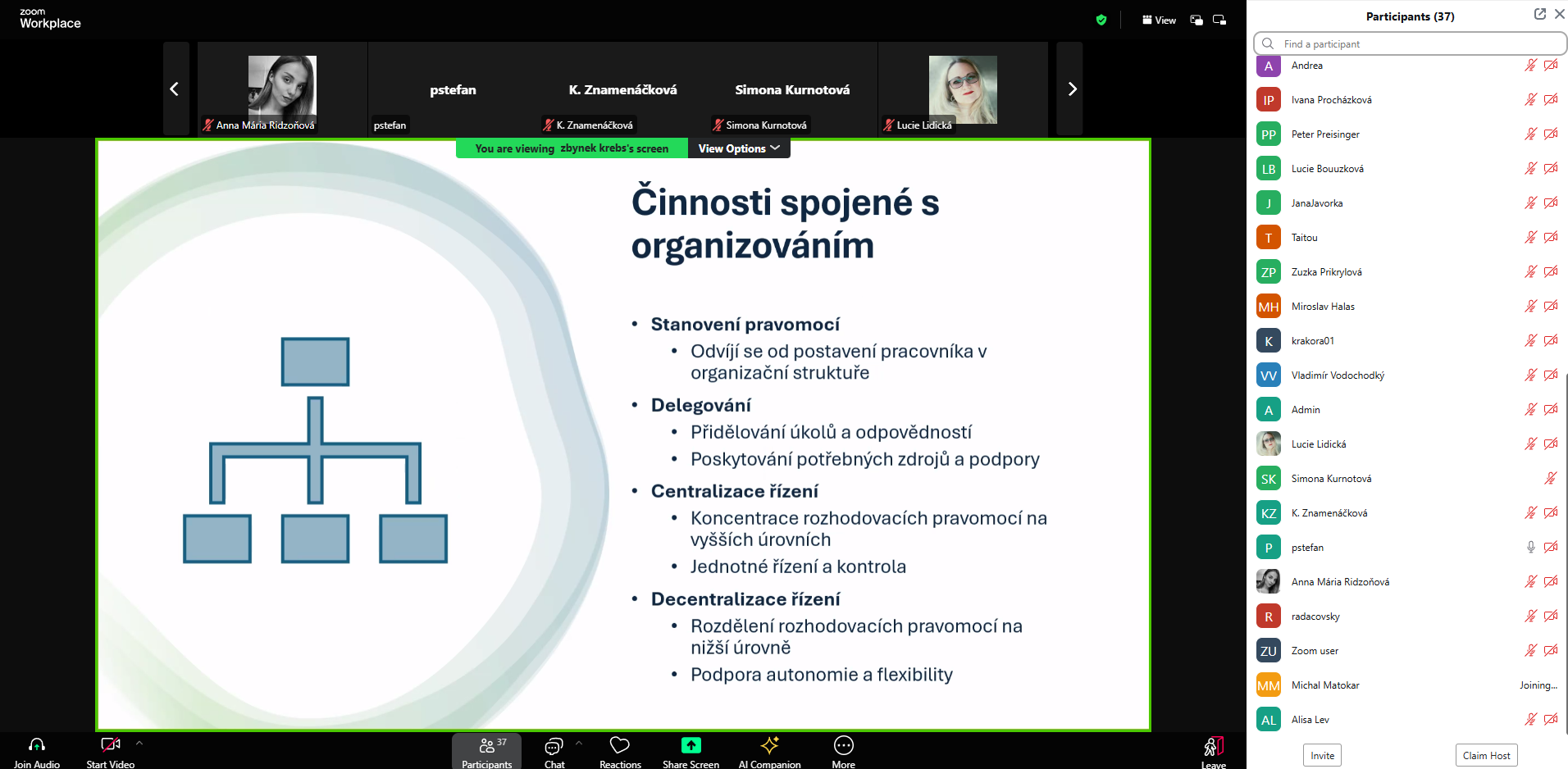Expand video options caret beside Start Video
Screen dimensions: 1568x769
139,743
